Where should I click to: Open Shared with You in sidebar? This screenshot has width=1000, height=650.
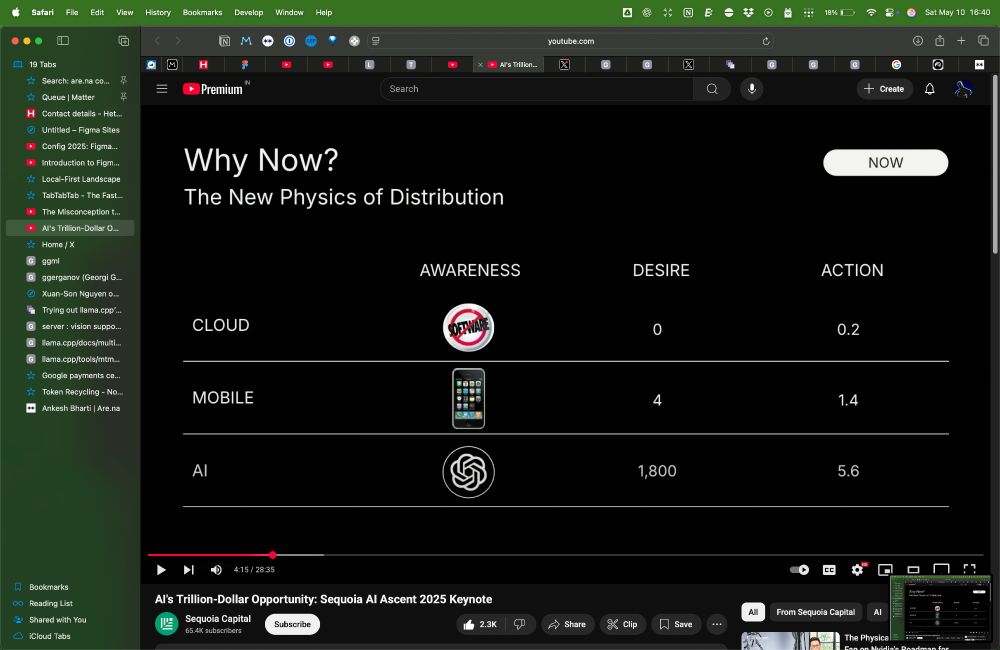click(x=70, y=619)
